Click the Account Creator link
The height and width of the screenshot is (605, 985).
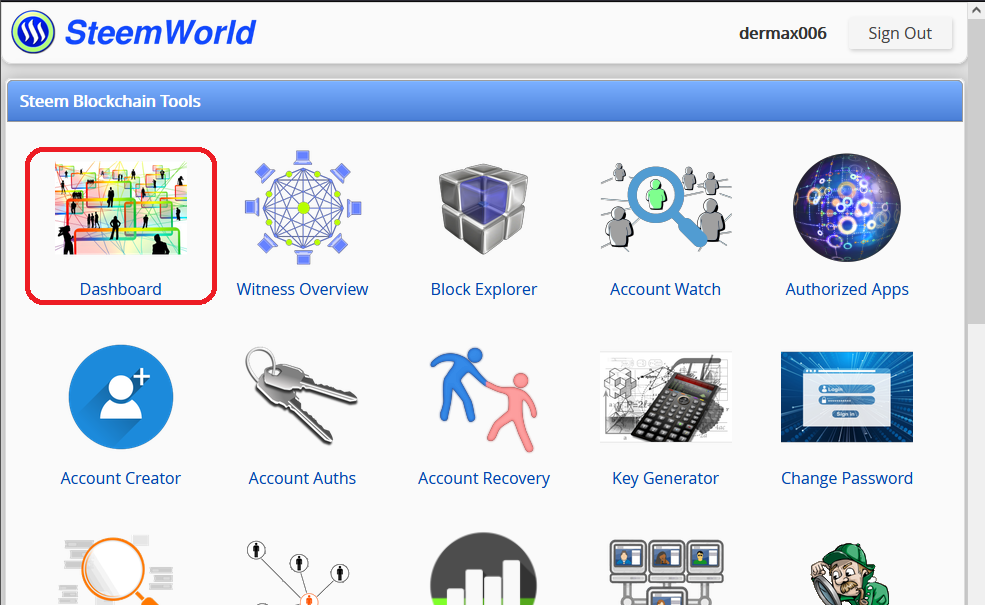click(x=121, y=478)
